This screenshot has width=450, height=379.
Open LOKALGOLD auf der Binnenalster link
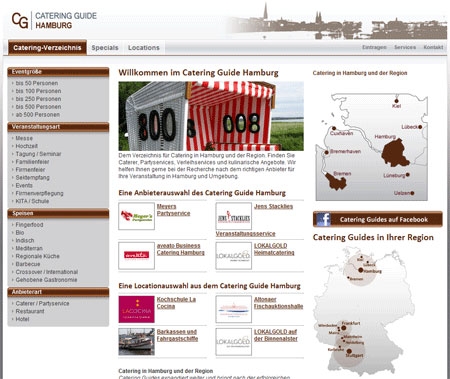click(x=276, y=335)
